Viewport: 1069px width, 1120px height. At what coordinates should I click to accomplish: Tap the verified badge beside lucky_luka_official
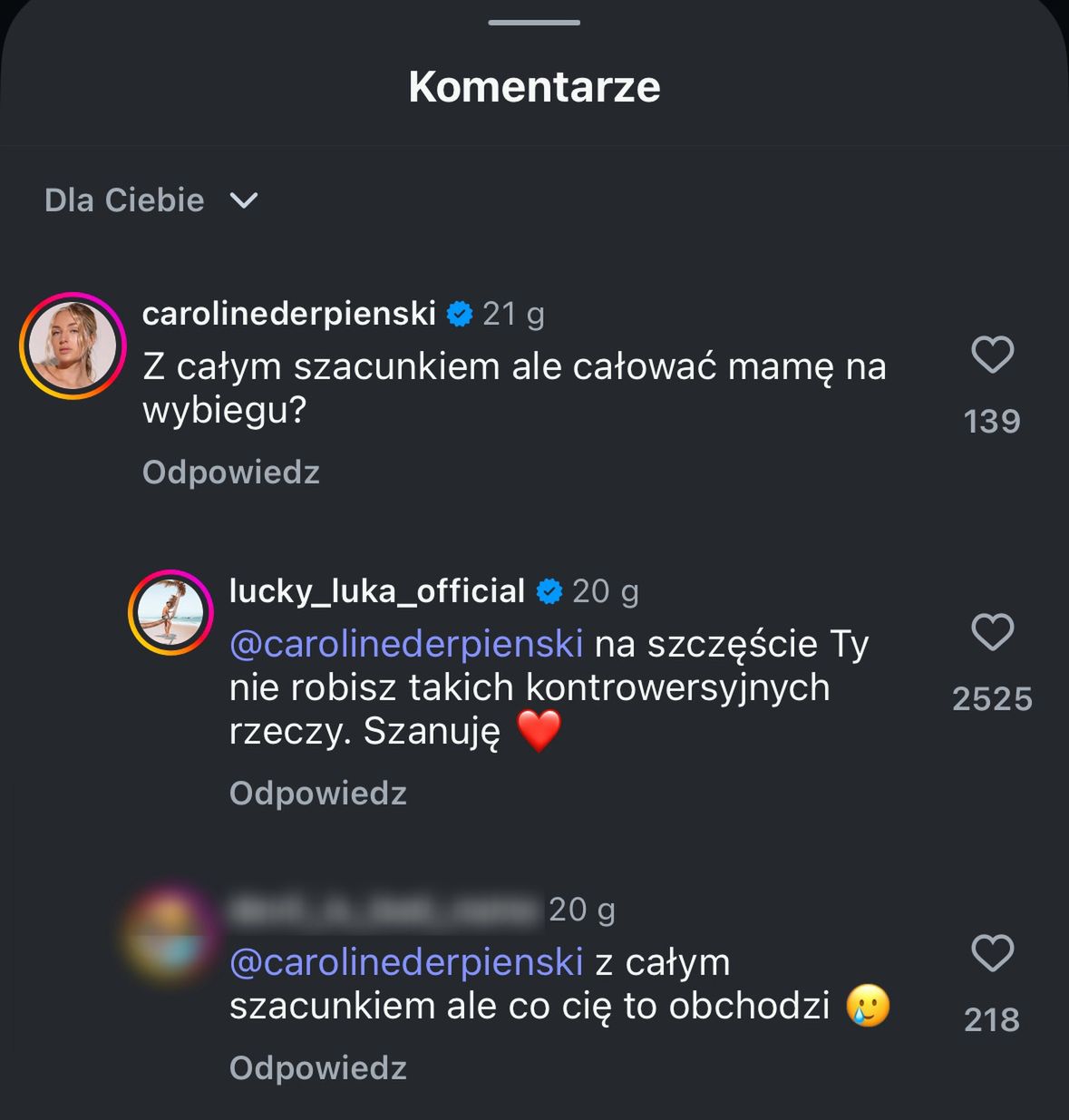(x=549, y=592)
